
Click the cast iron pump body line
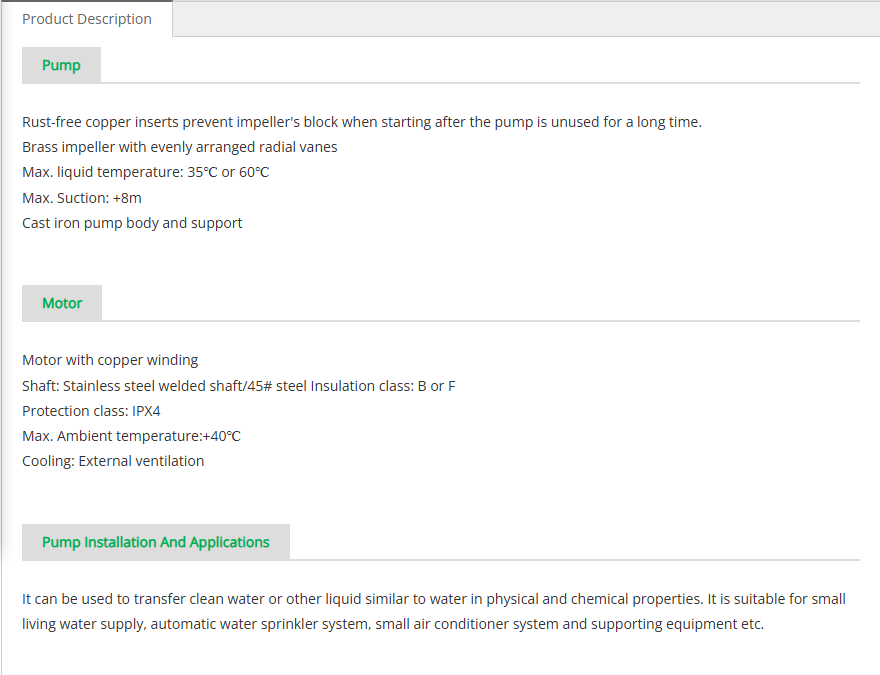click(x=132, y=223)
